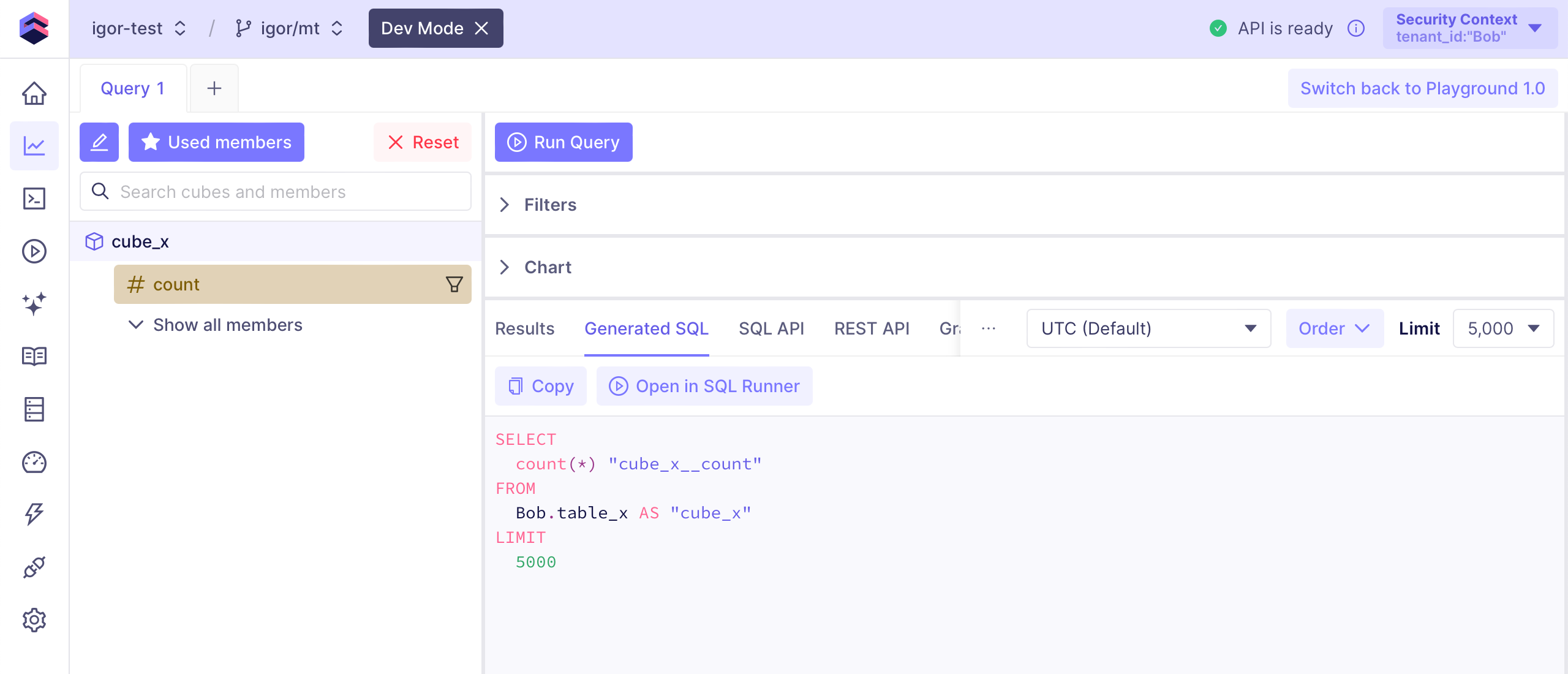Open the plug icon in the sidebar
Viewport: 1568px width, 674px height.
[x=34, y=567]
